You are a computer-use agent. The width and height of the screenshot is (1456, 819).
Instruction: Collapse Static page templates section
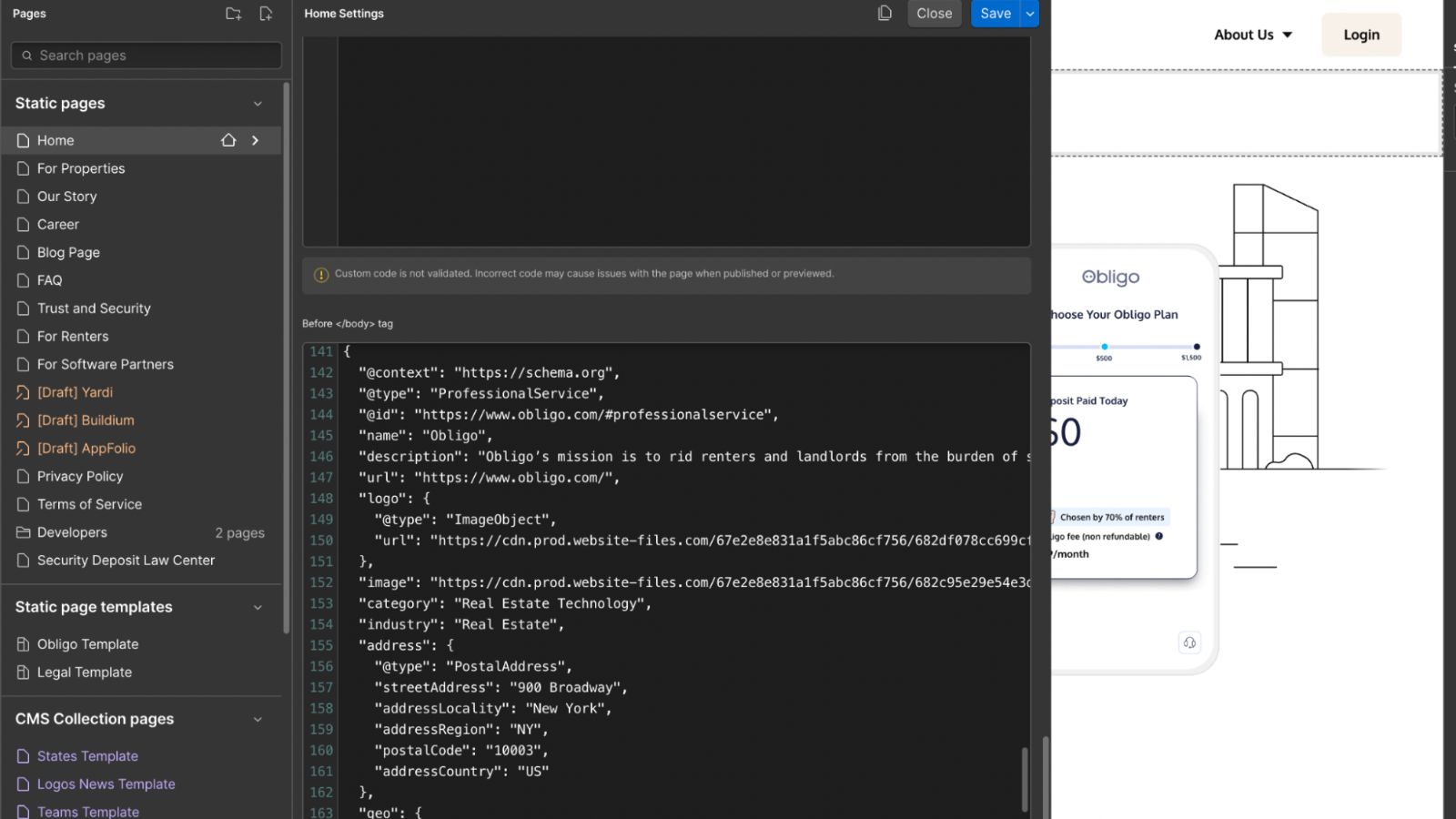(x=258, y=607)
